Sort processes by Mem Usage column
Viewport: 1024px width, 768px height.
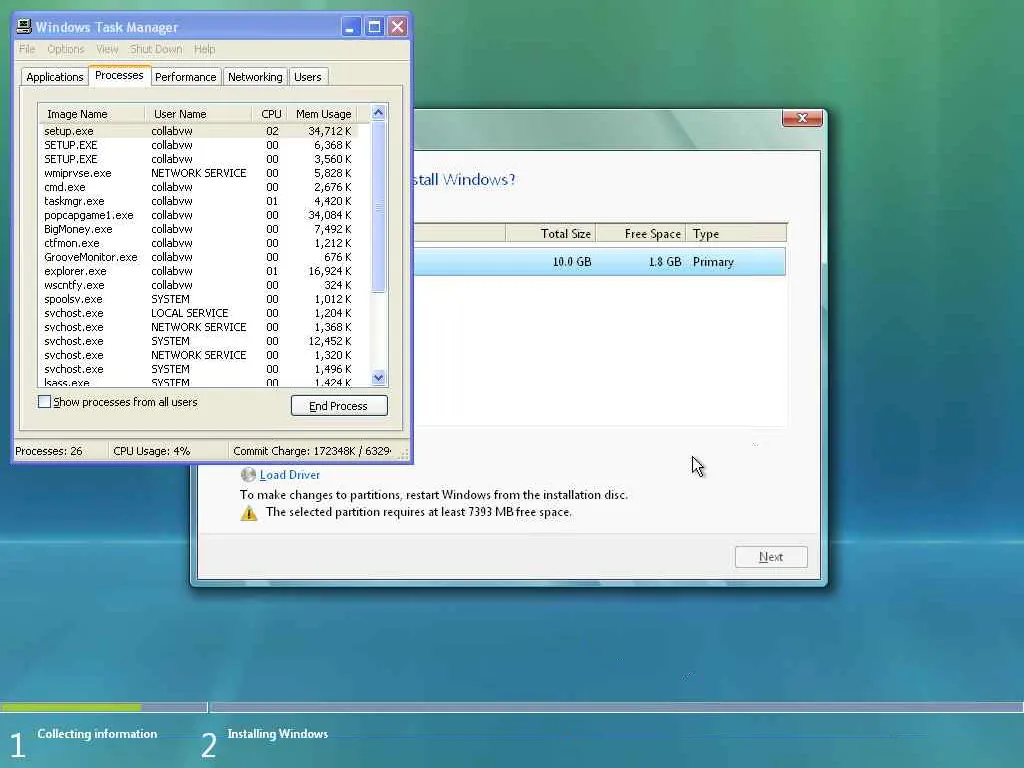pyautogui.click(x=323, y=114)
